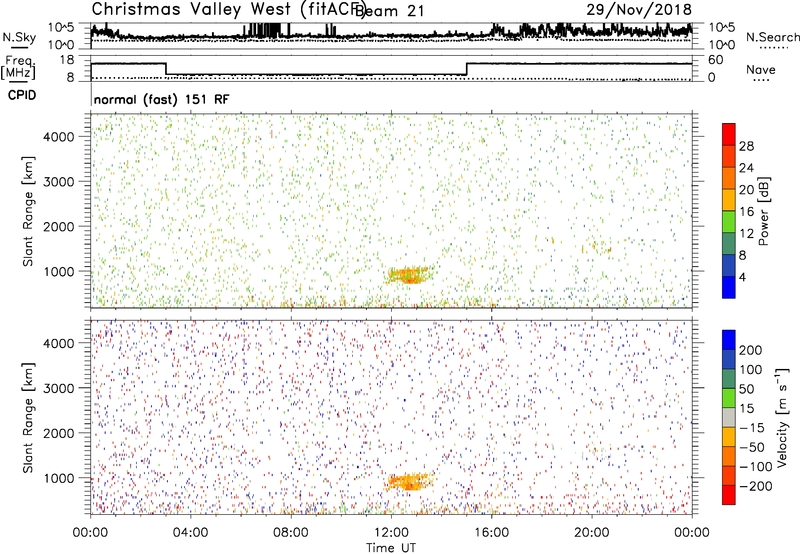
Task: Click the "100" velocity colorbar value
Action: 751,370
